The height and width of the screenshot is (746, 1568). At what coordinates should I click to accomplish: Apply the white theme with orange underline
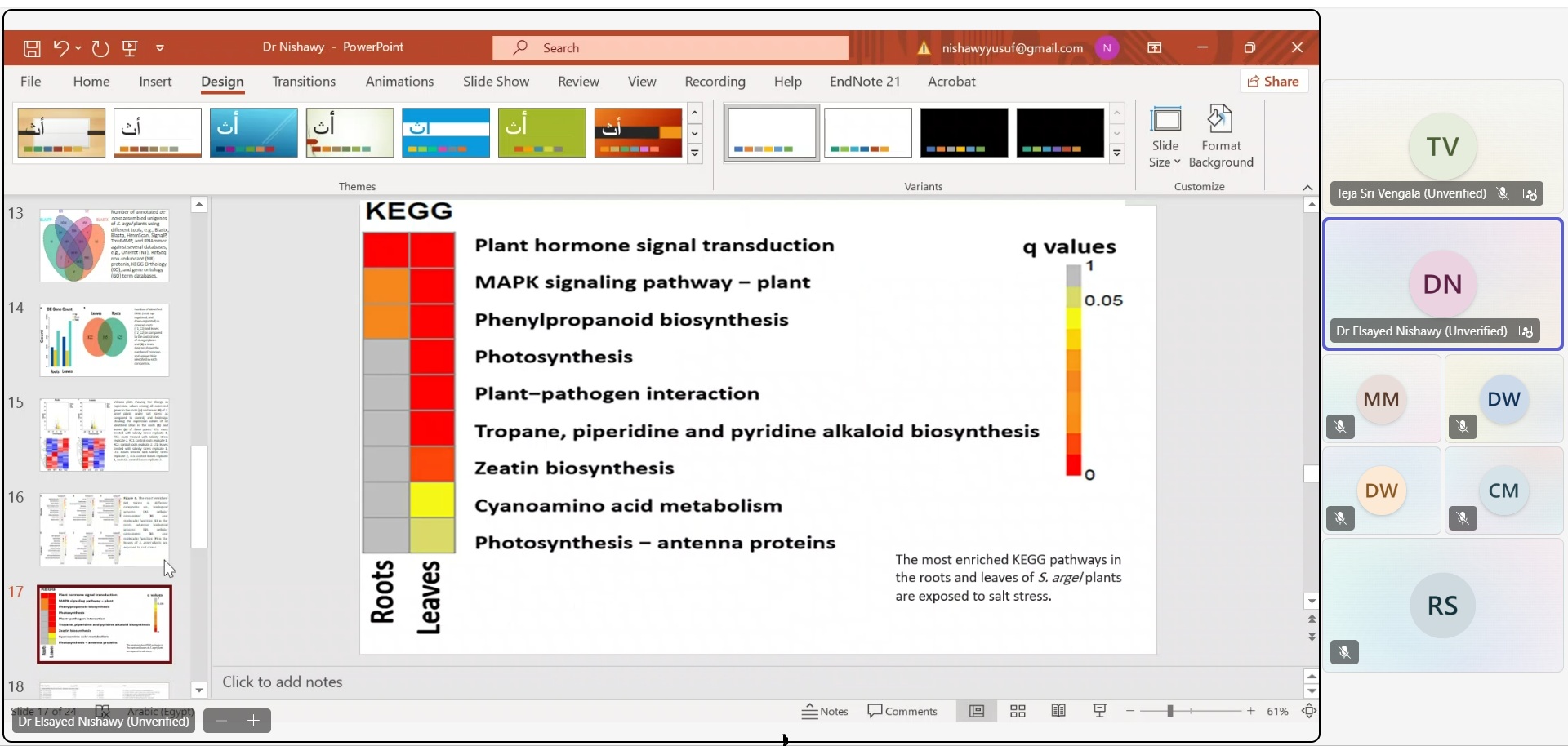[x=158, y=132]
